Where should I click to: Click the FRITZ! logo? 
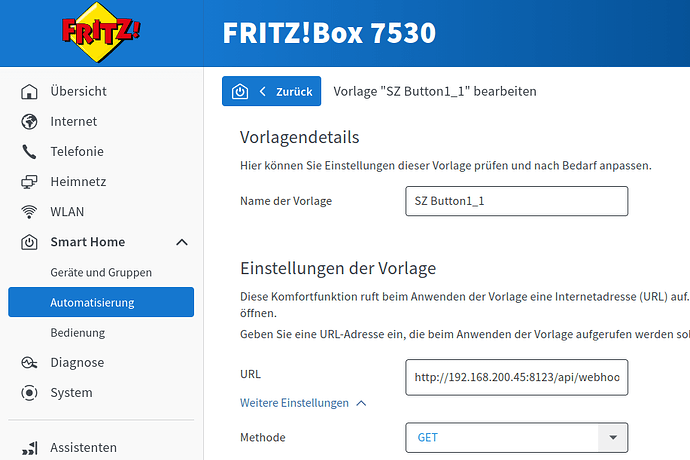[x=101, y=32]
